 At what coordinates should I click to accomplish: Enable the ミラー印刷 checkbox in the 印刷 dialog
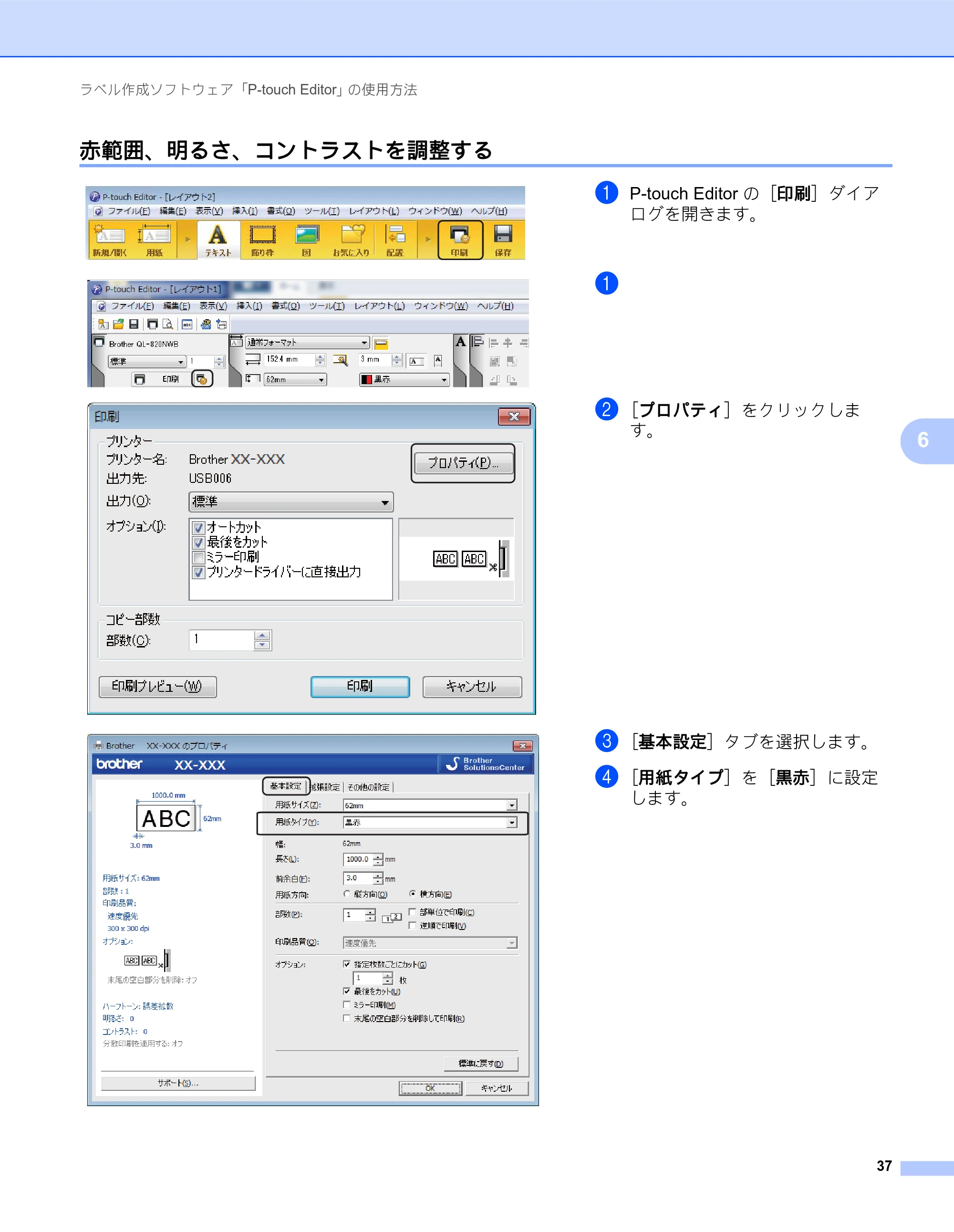[198, 557]
